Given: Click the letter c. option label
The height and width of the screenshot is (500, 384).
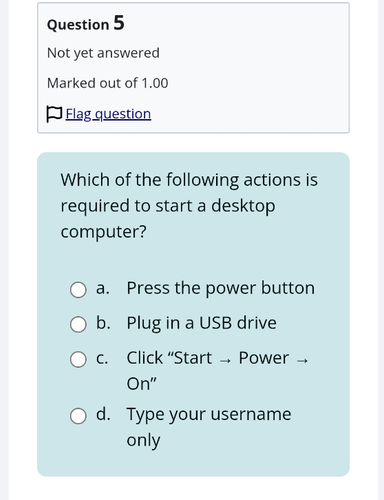Looking at the screenshot, I should point(102,359).
